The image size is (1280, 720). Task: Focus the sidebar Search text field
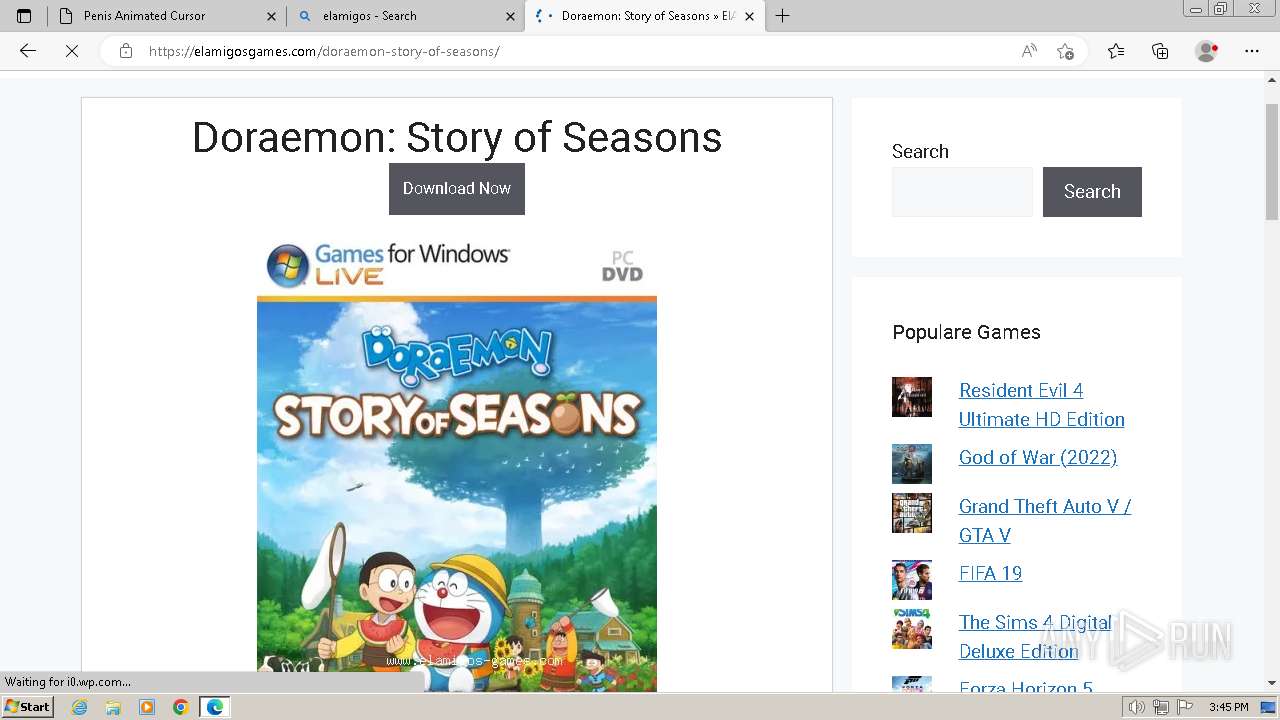point(962,192)
